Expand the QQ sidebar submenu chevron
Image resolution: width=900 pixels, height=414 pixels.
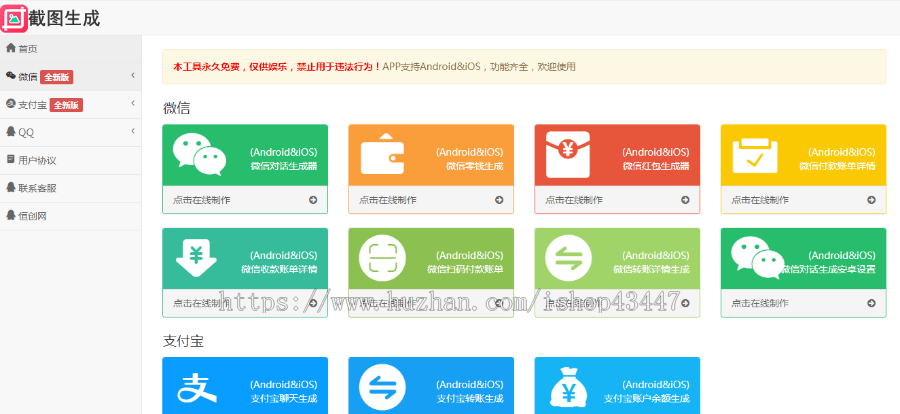pos(133,131)
